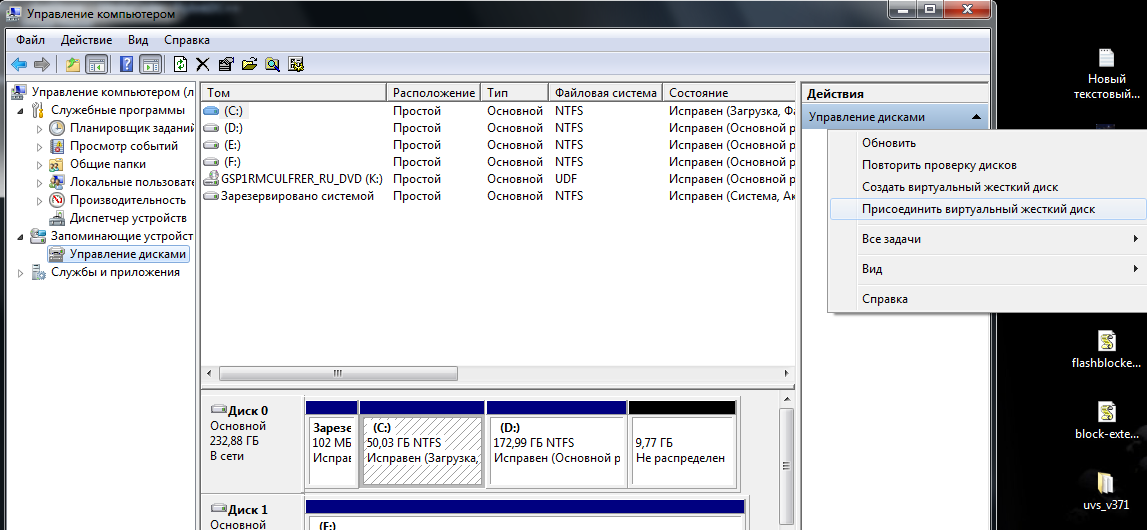Select the (D:) volume row

(x=498, y=128)
